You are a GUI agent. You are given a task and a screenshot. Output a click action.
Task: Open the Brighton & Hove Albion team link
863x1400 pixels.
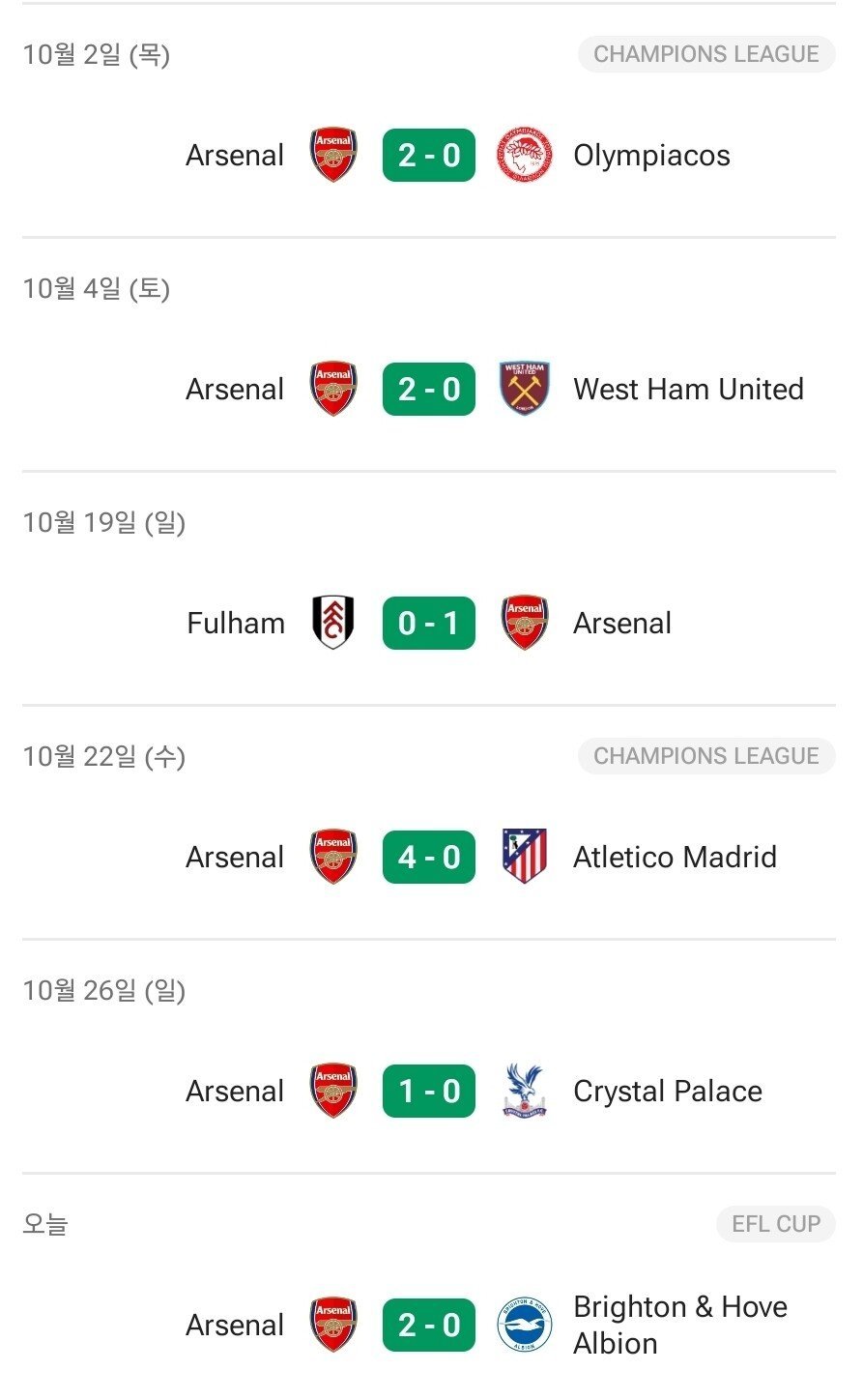(x=679, y=1325)
